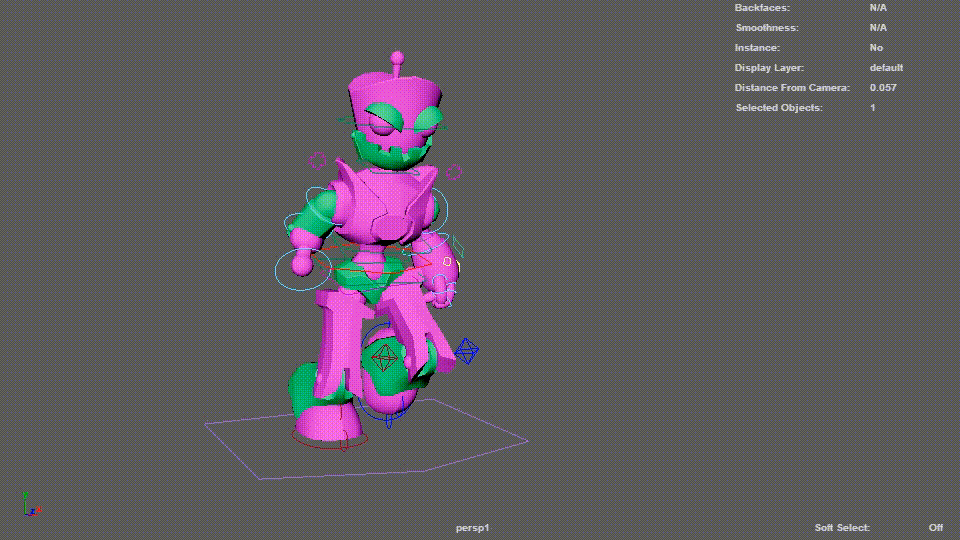This screenshot has width=960, height=540.
Task: Click the Soft Select Off value
Action: point(936,528)
